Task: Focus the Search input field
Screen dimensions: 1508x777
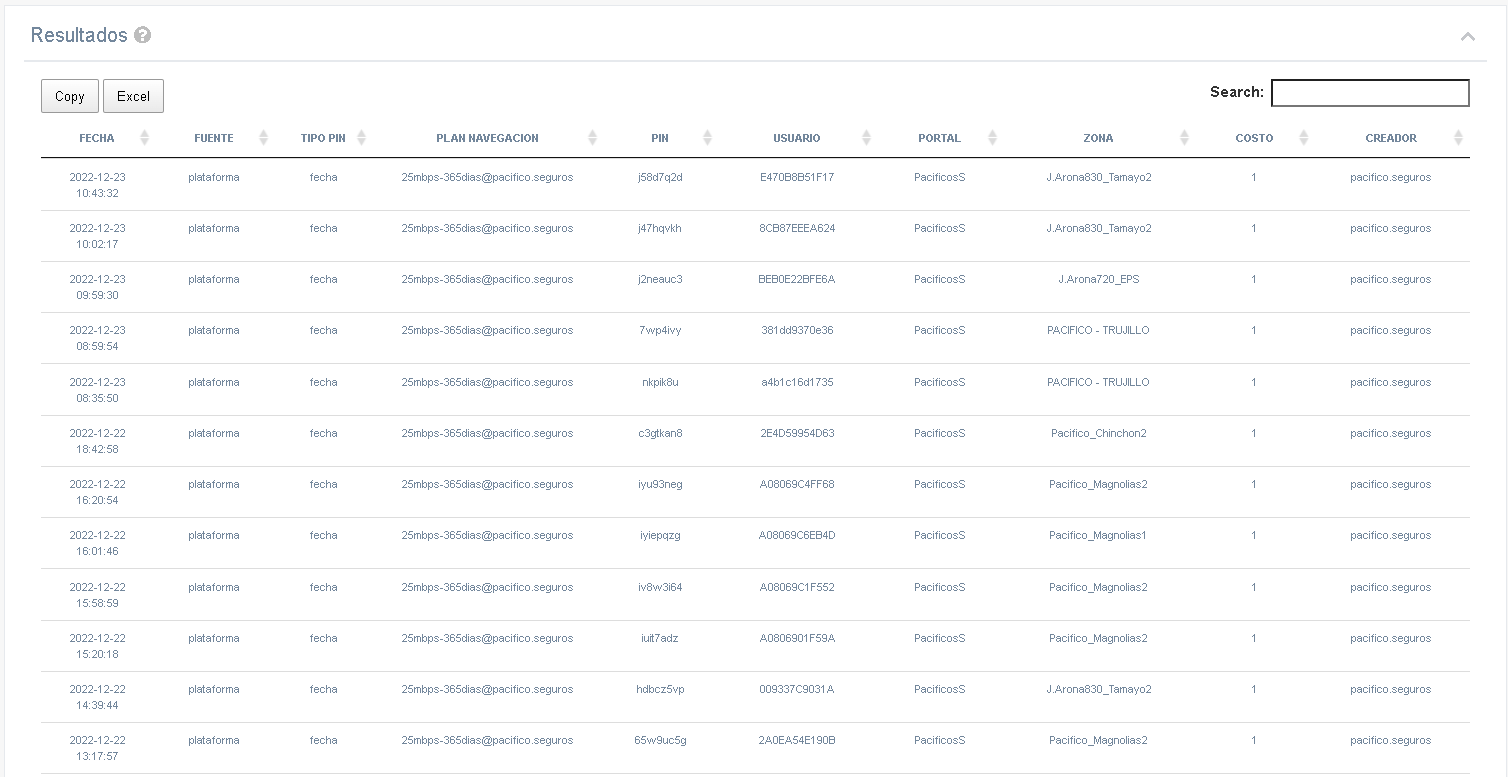Action: (1370, 93)
